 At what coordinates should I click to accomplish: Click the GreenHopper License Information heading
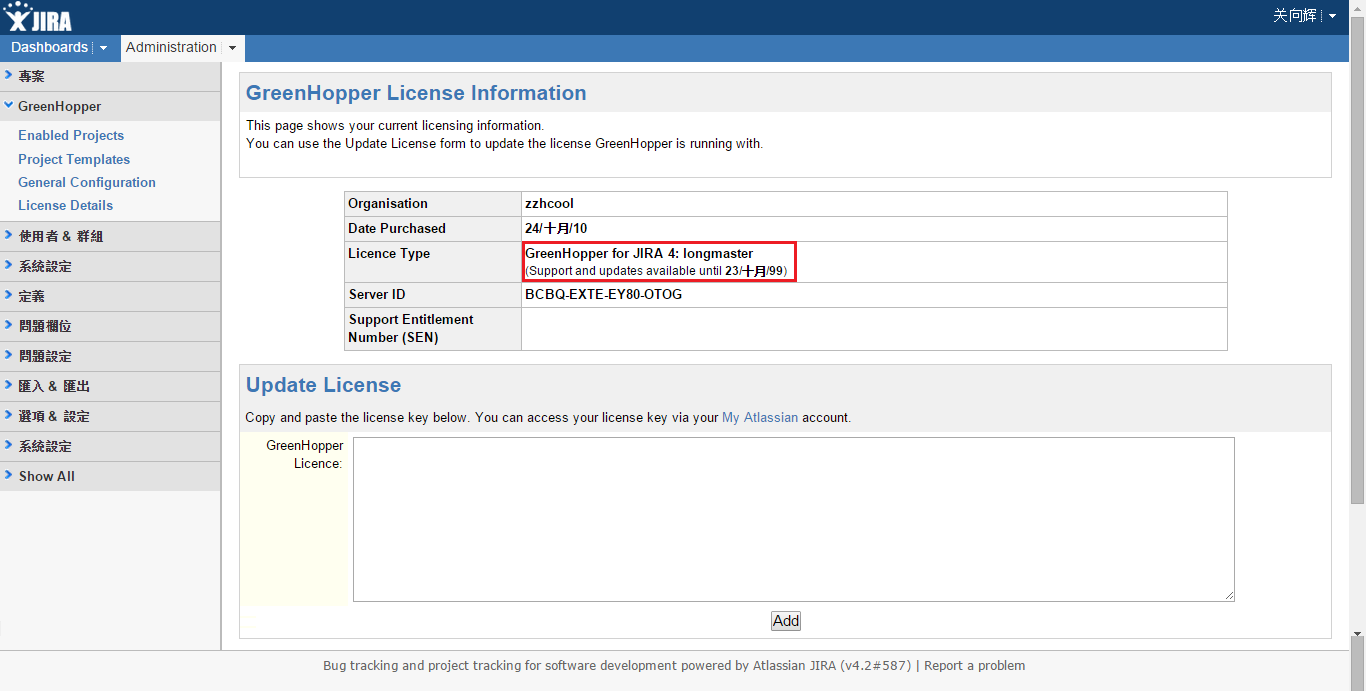[416, 93]
